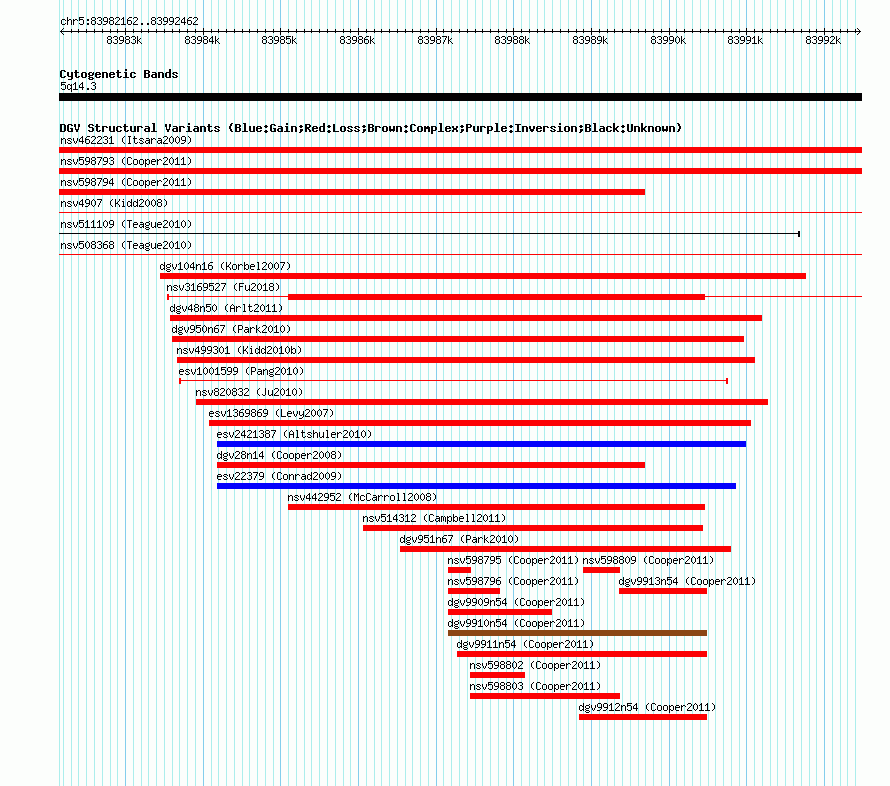Screen dimensions: 890x786
Task: Click nsv598803 (Cooper2011) label
Action: click(535, 686)
